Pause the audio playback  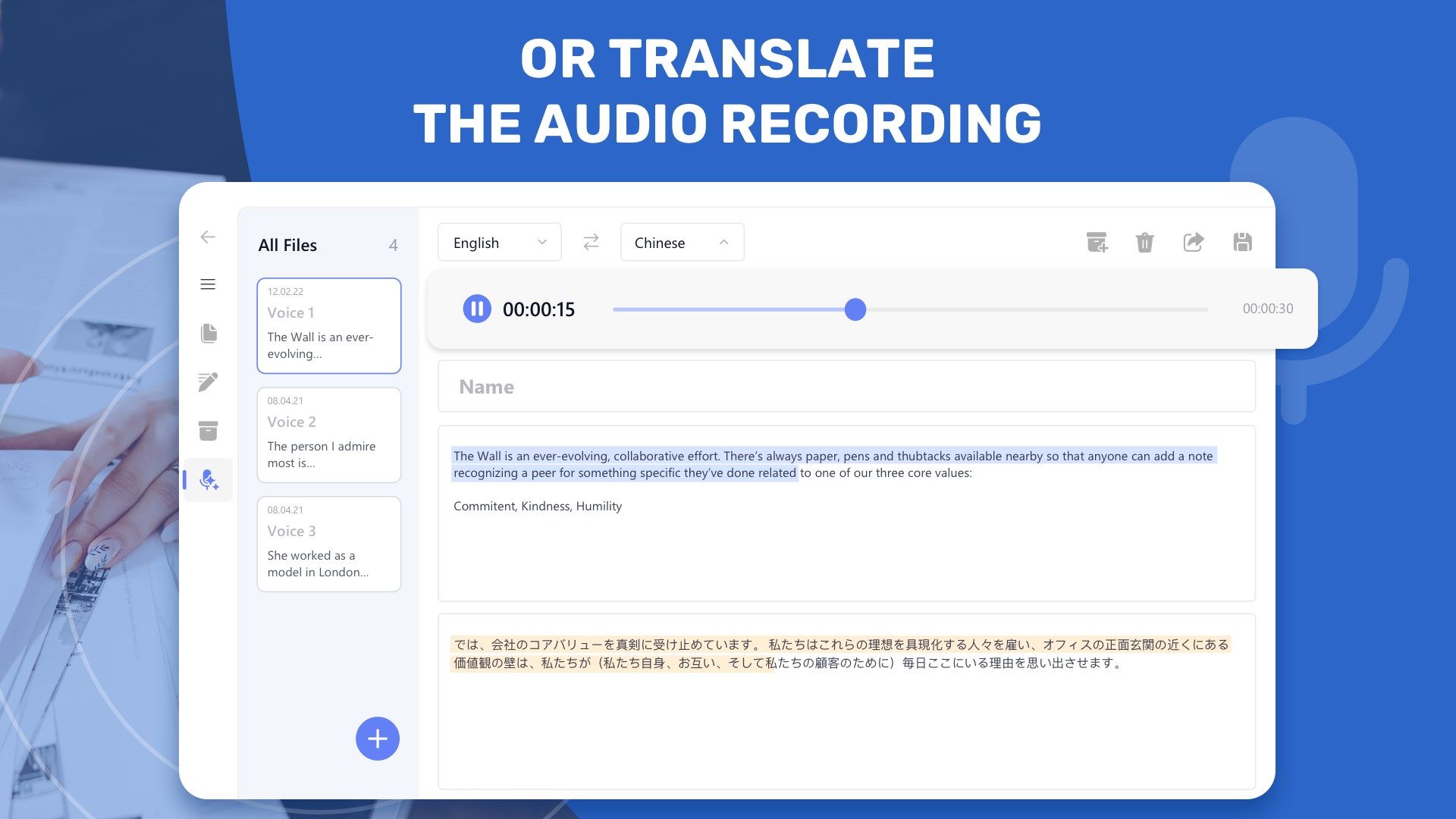[477, 309]
